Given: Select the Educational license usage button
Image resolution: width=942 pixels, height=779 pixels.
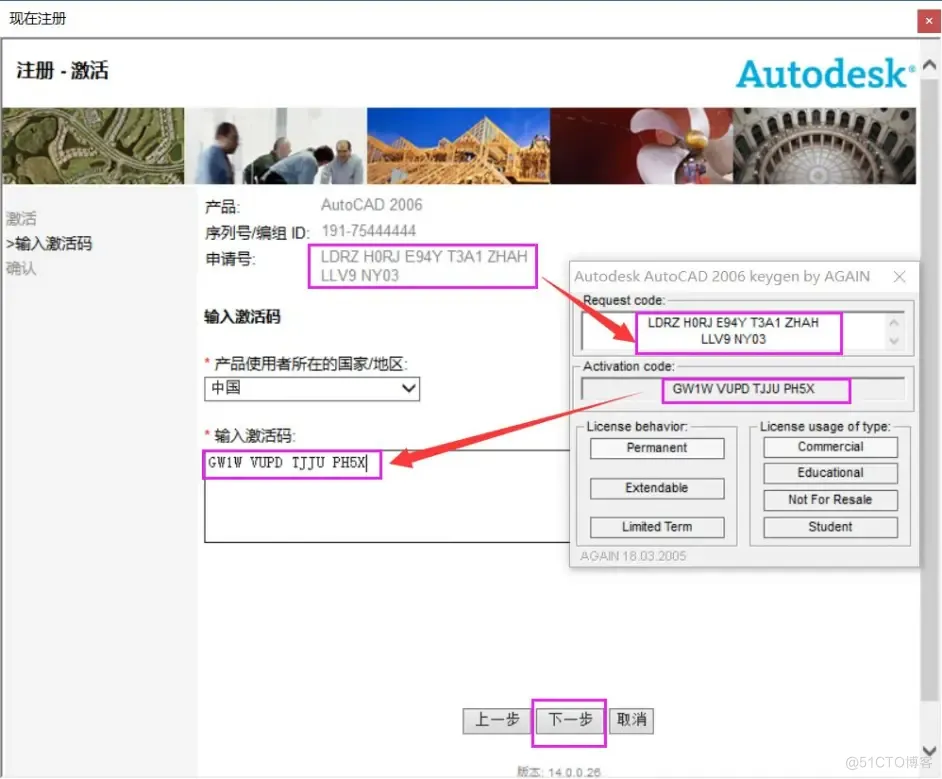Looking at the screenshot, I should (x=830, y=473).
